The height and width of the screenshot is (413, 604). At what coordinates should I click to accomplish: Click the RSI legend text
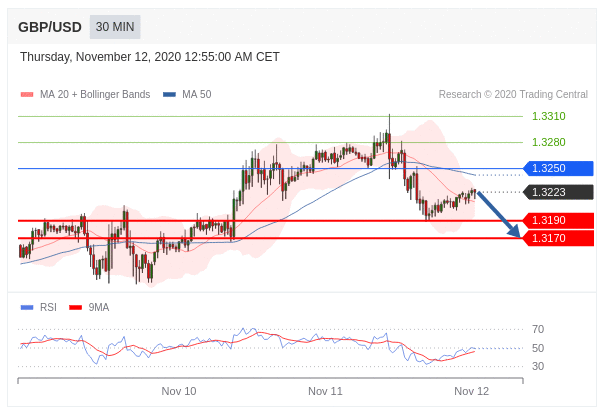(x=48, y=307)
